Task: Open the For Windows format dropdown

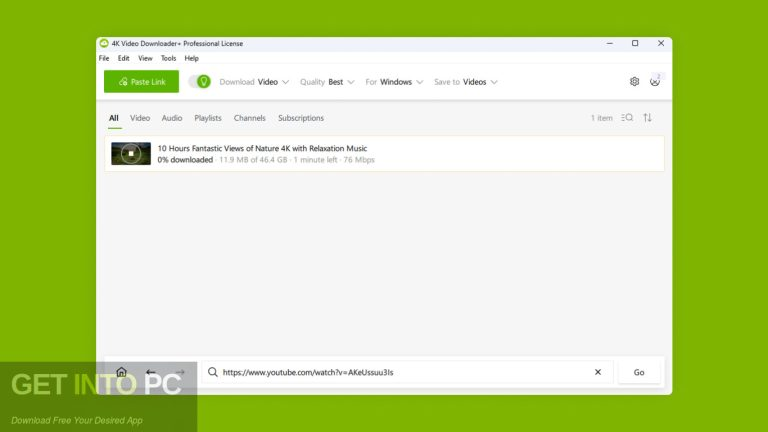Action: coord(394,82)
